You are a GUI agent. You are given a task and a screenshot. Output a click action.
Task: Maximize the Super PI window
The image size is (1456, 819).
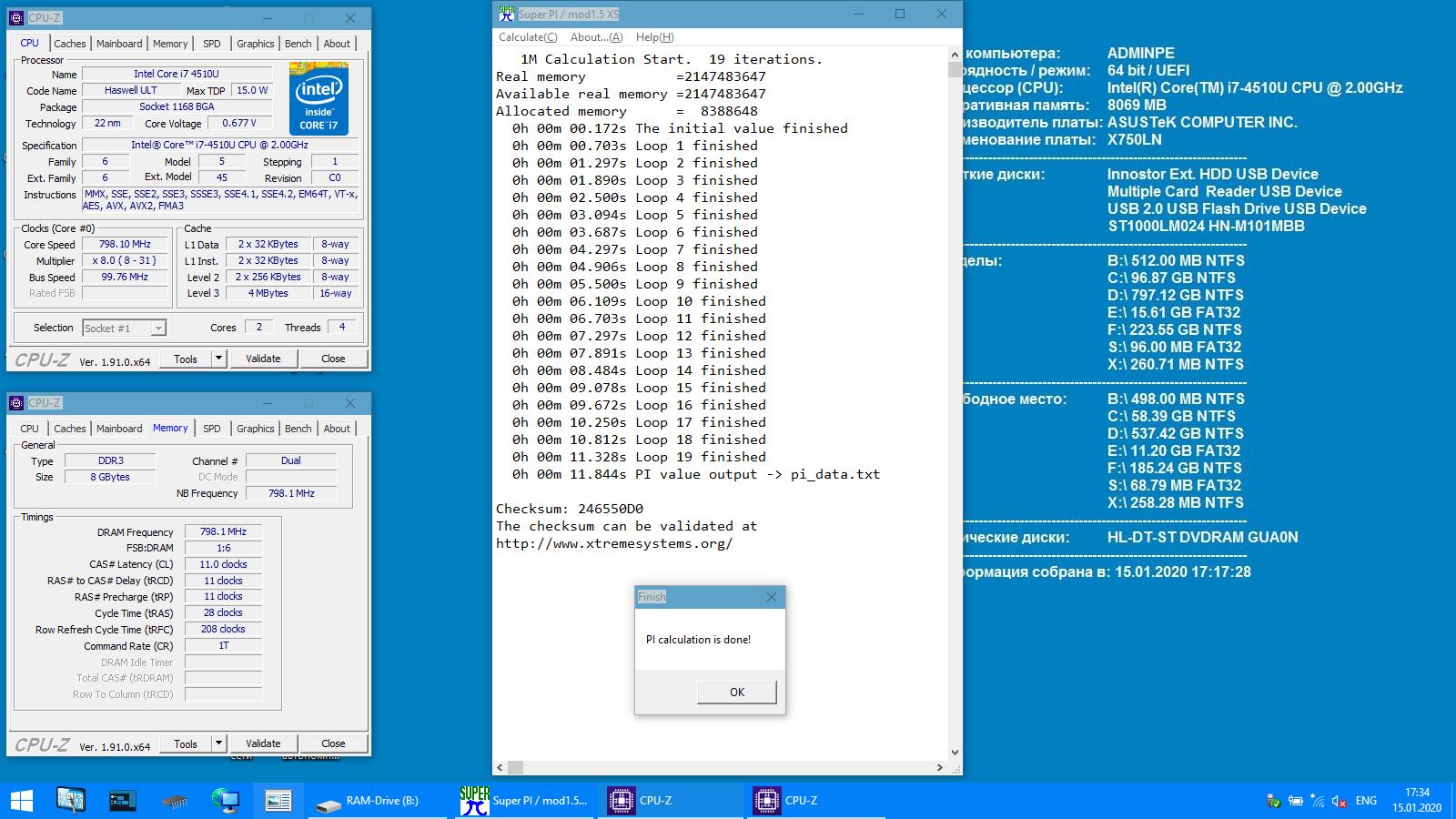900,14
